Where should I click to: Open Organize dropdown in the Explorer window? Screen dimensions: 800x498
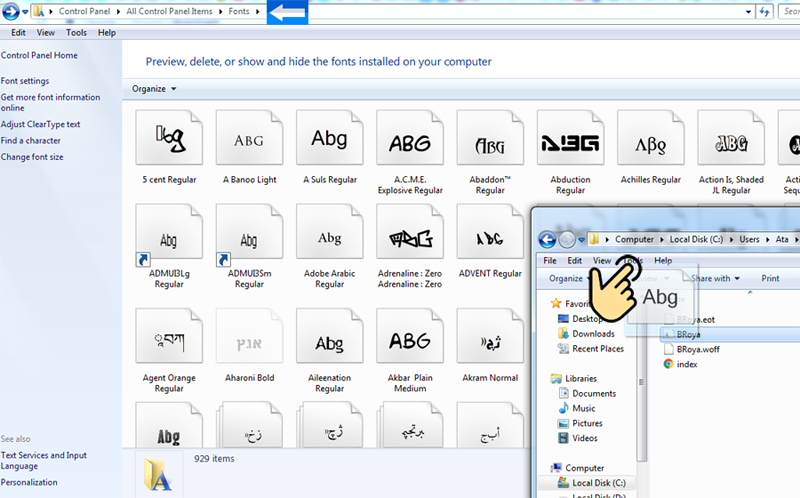pyautogui.click(x=569, y=278)
